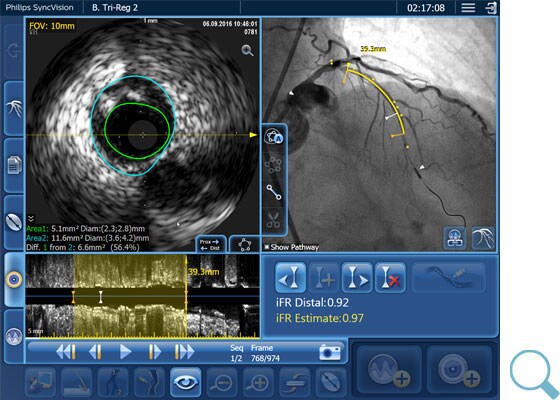Viewport: 560px width, 400px height.
Task: Select the automatic border detection tool
Action: [274, 137]
